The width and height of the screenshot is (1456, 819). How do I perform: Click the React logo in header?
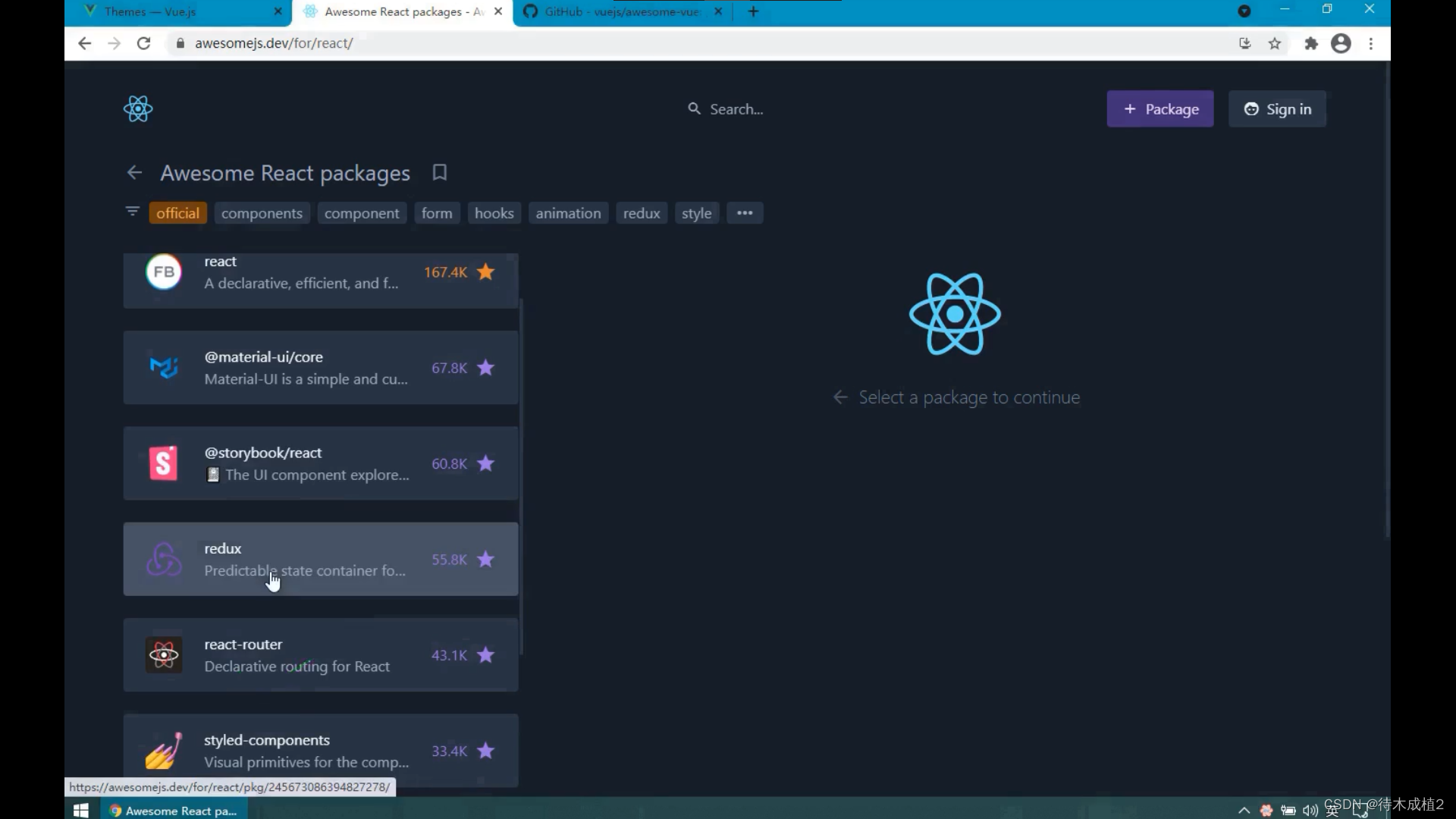[x=138, y=109]
